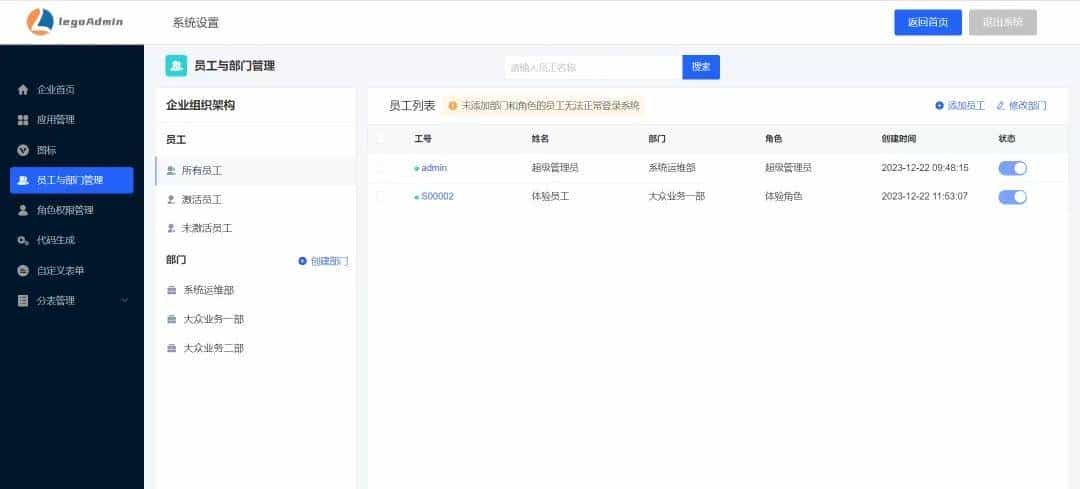Viewport: 1080px width, 489px height.
Task: Open the admin employee ID link
Action: pyautogui.click(x=434, y=168)
